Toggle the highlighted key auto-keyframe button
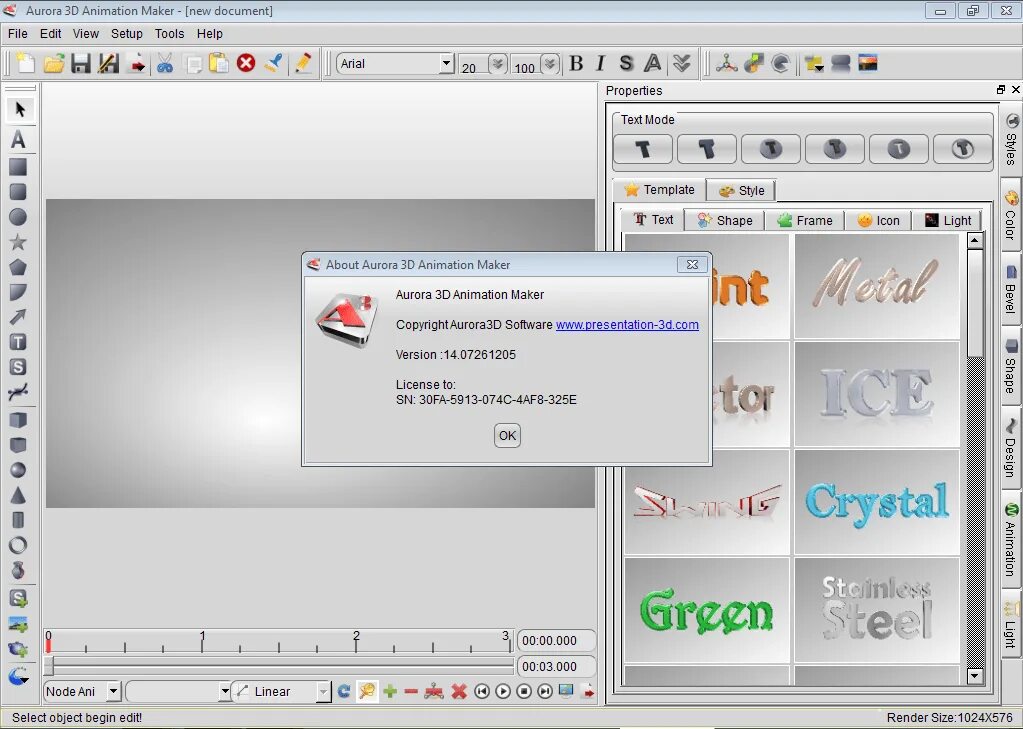Screen dimensions: 1023x729 coord(367,691)
